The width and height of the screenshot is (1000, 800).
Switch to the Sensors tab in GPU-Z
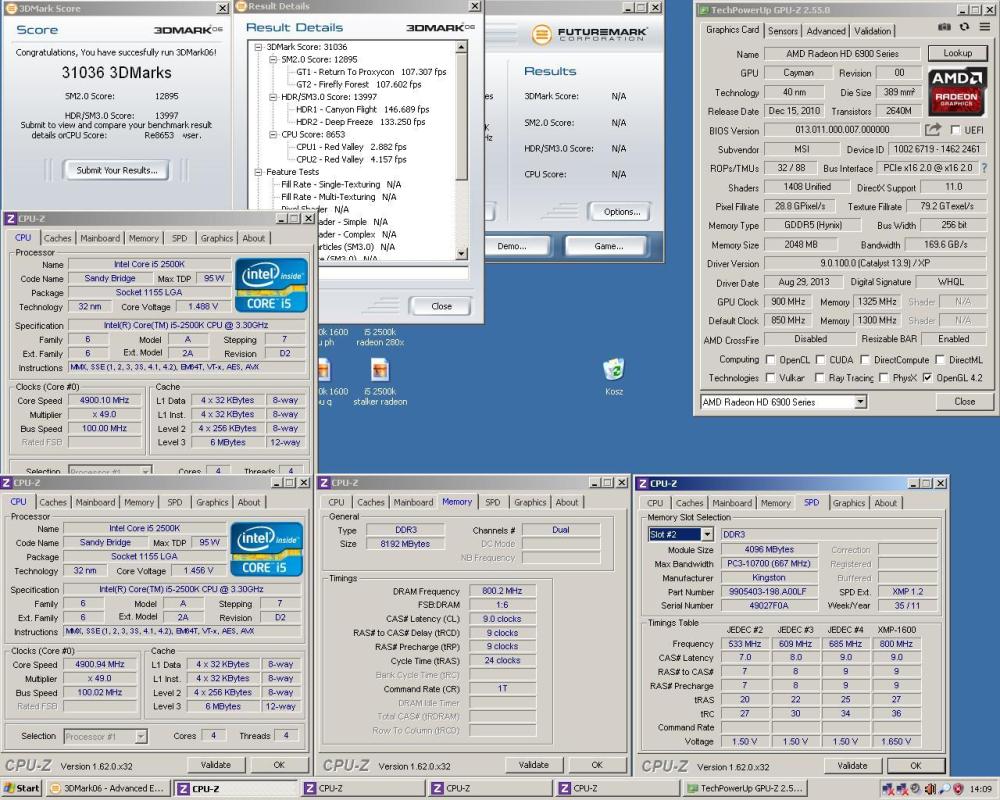tap(783, 31)
